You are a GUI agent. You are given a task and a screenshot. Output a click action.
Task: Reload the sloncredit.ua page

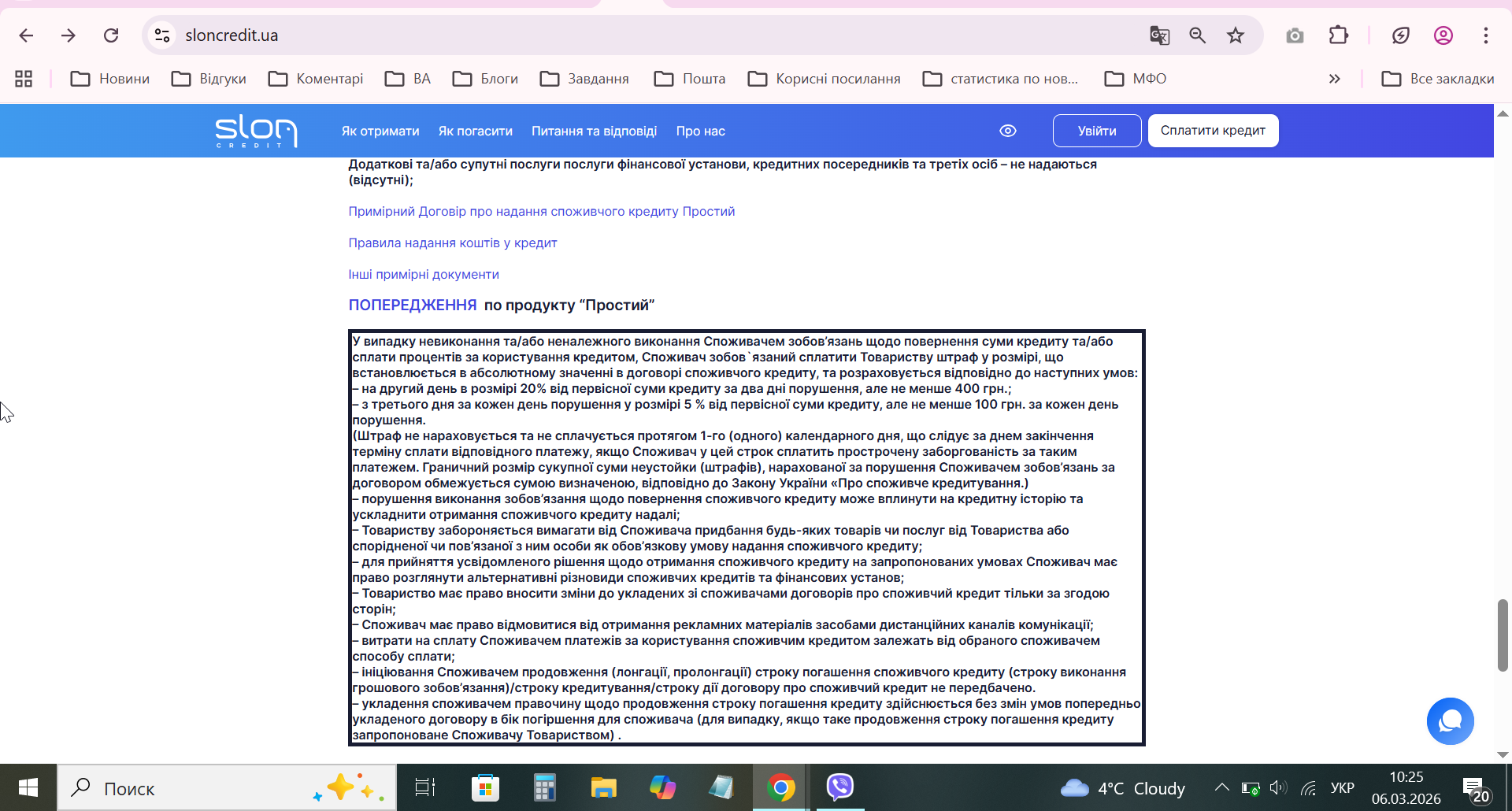pos(111,35)
